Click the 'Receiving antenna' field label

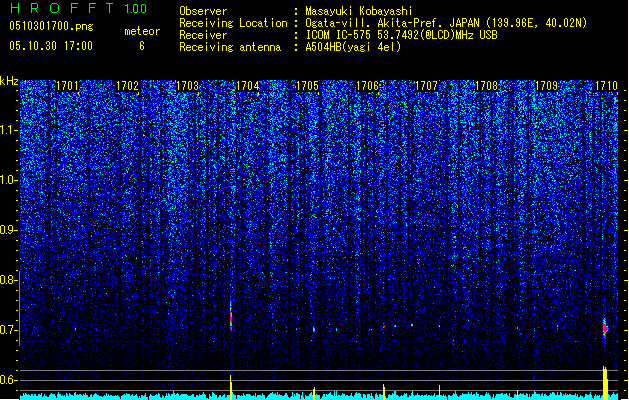(230, 47)
